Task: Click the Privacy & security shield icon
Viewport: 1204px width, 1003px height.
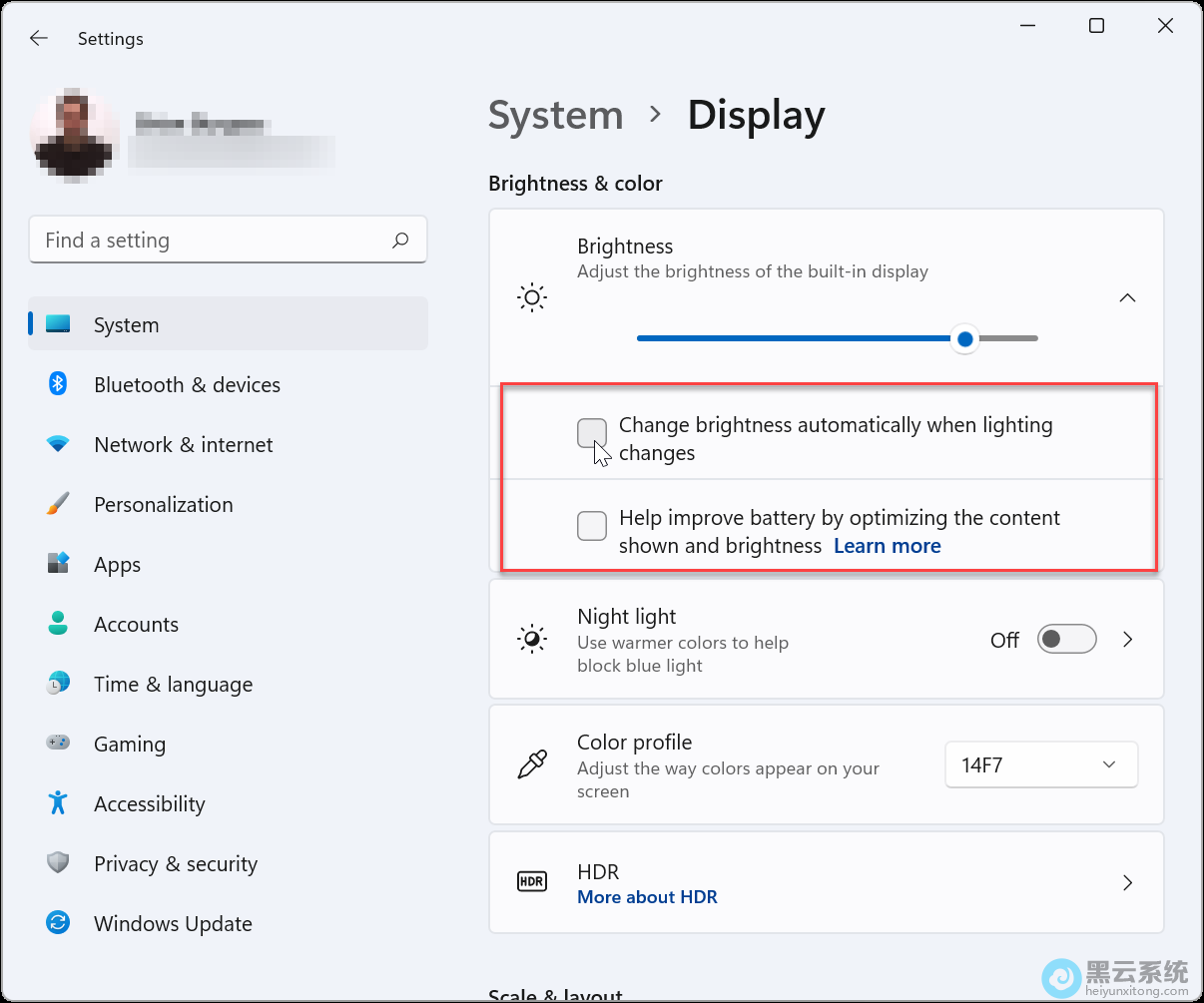Action: coord(58,863)
